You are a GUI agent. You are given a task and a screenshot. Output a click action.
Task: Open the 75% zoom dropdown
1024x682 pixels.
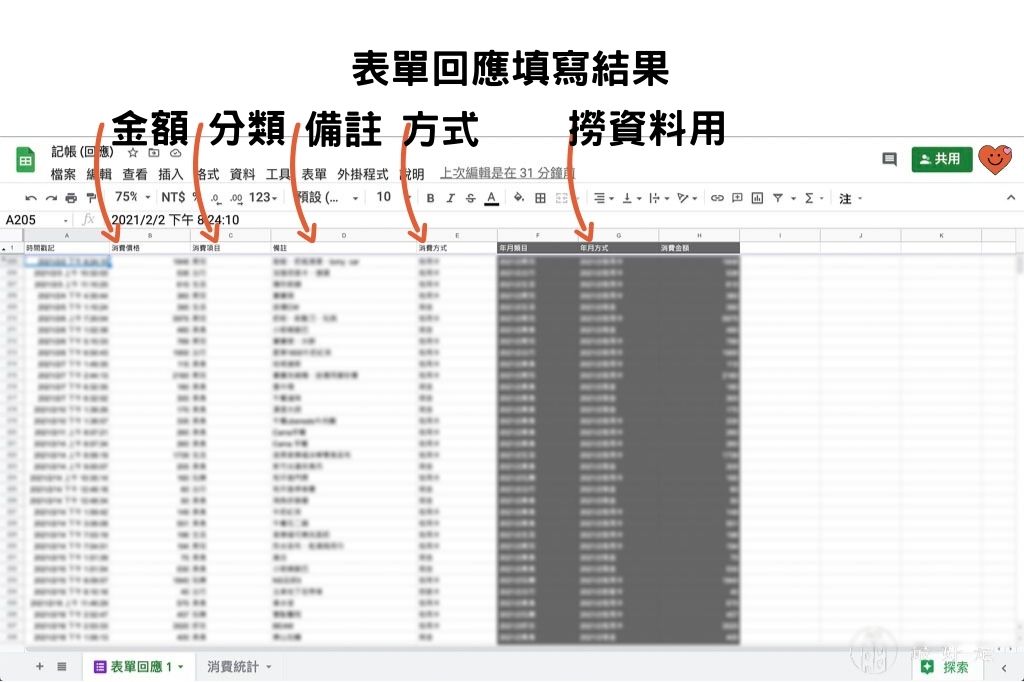pyautogui.click(x=133, y=197)
